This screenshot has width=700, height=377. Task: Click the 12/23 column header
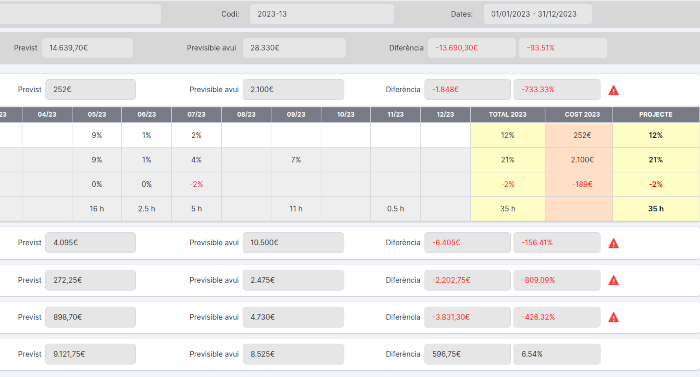[x=446, y=114]
